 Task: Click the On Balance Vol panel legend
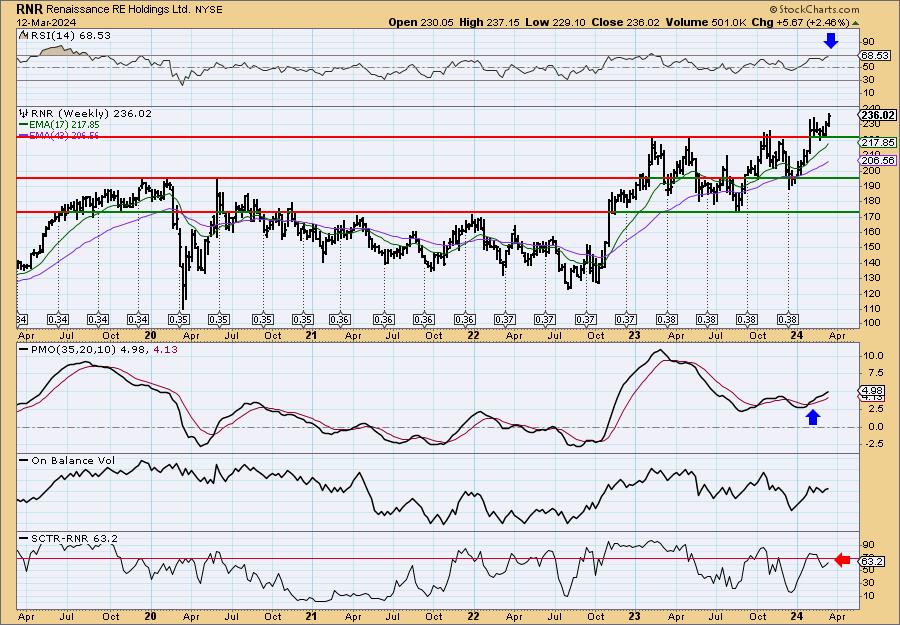tap(68, 460)
